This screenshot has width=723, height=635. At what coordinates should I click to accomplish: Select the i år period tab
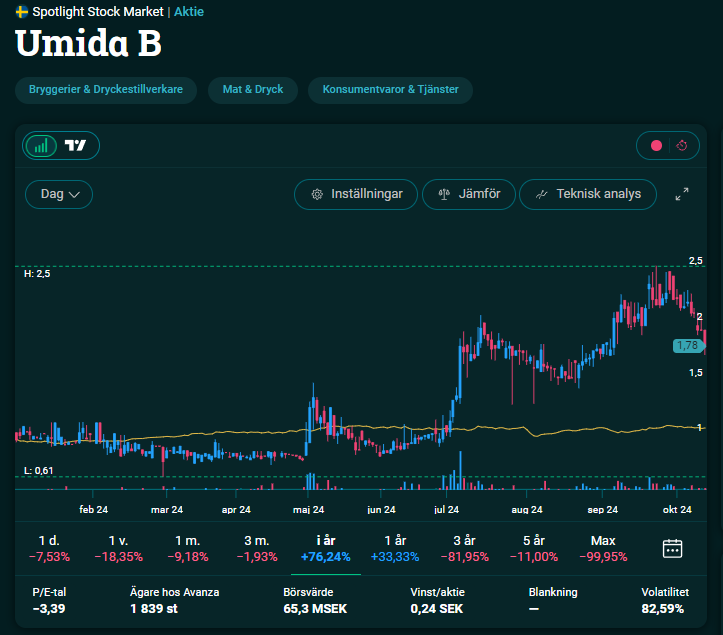click(326, 548)
